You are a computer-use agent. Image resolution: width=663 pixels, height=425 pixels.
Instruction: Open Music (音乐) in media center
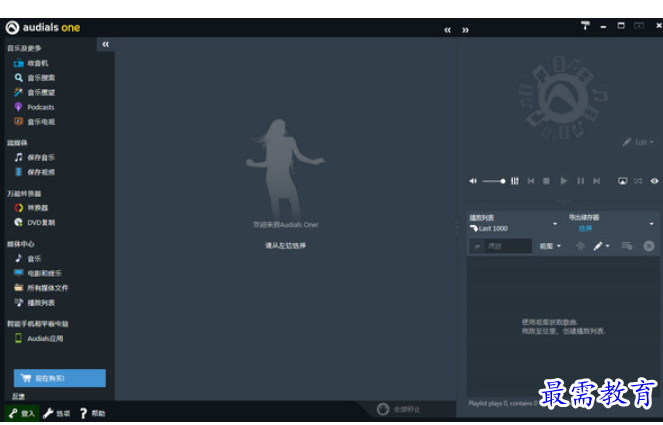(x=27, y=258)
